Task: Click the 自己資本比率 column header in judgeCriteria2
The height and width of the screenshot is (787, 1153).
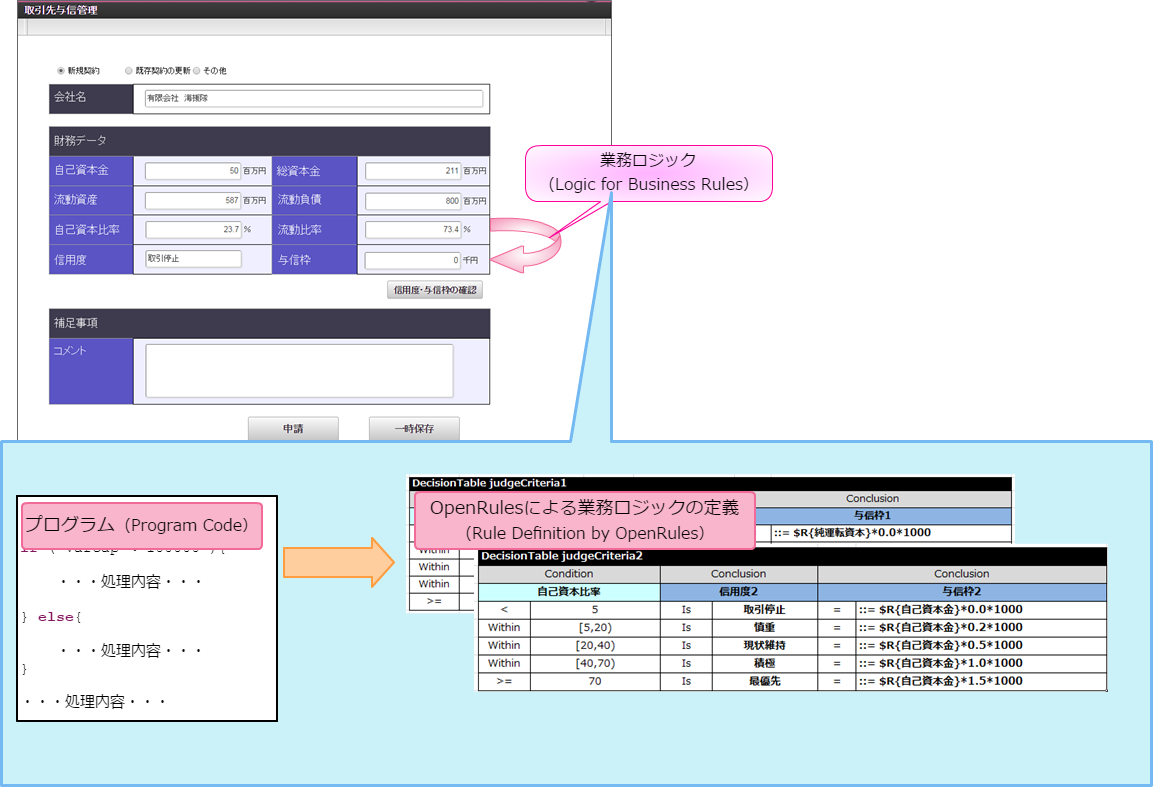Action: pyautogui.click(x=569, y=591)
